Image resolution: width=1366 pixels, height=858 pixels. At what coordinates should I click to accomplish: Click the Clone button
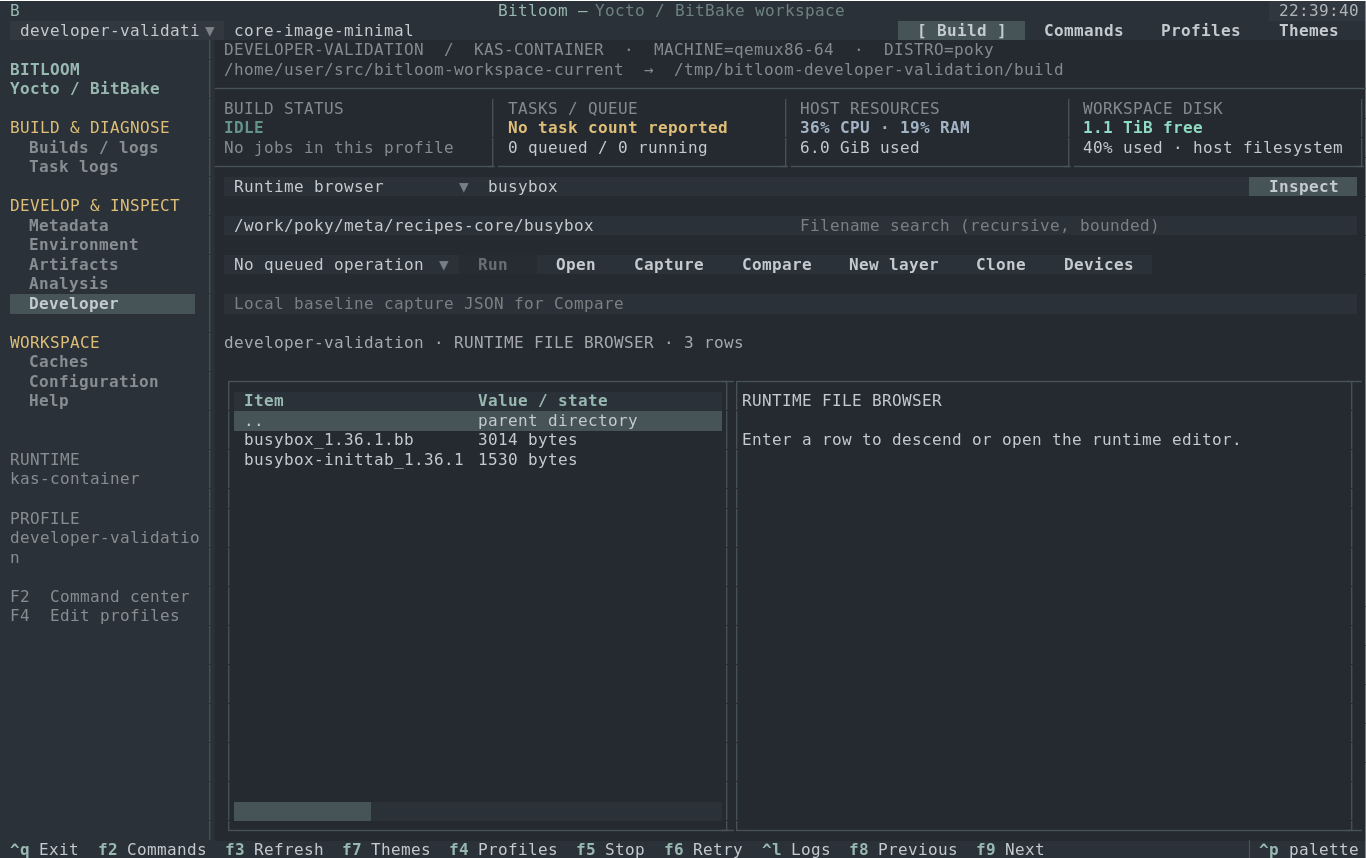(1000, 264)
